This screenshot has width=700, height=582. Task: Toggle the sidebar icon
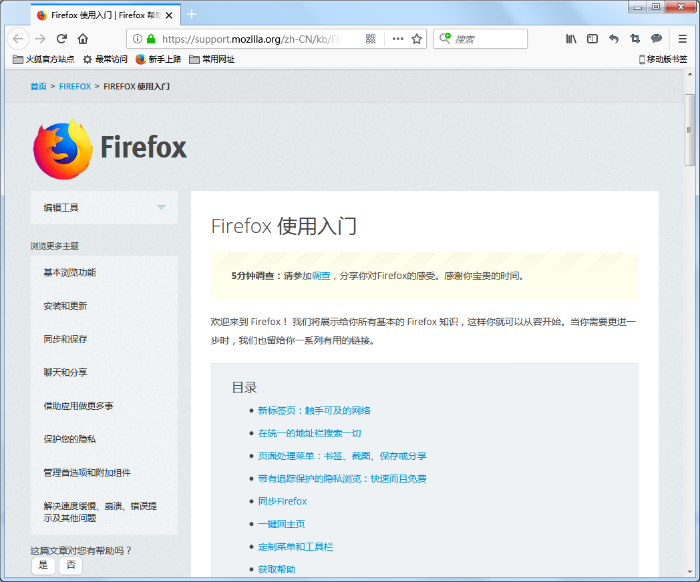[592, 39]
